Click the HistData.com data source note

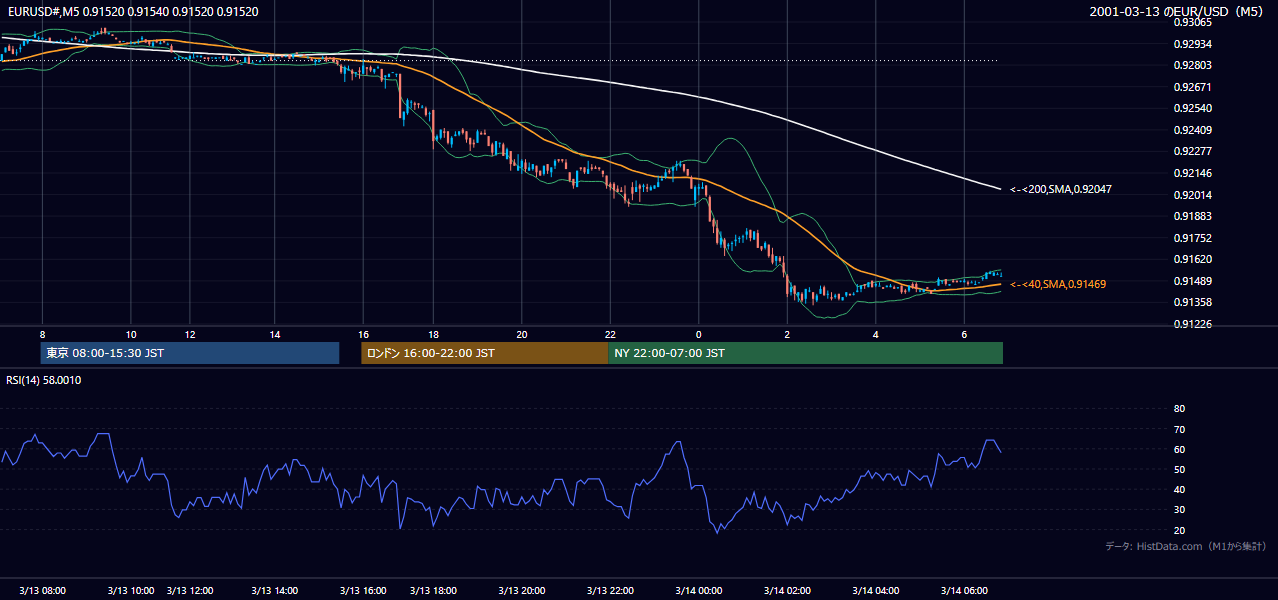pyautogui.click(x=1186, y=546)
